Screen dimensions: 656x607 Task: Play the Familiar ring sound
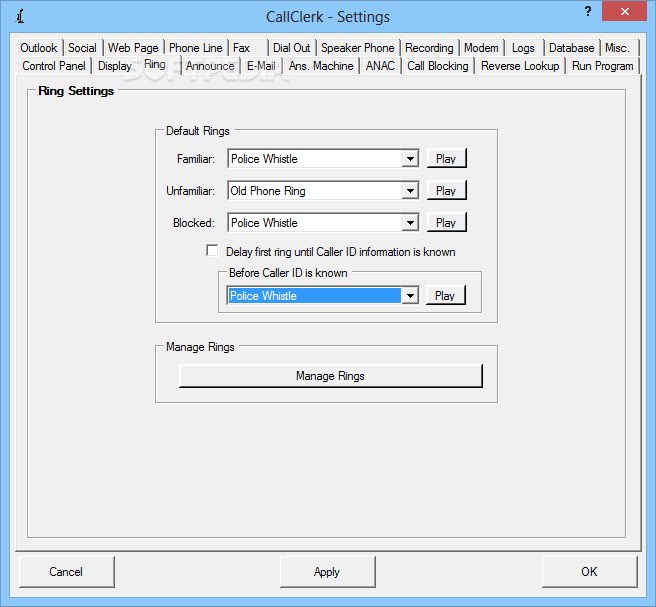click(x=446, y=159)
